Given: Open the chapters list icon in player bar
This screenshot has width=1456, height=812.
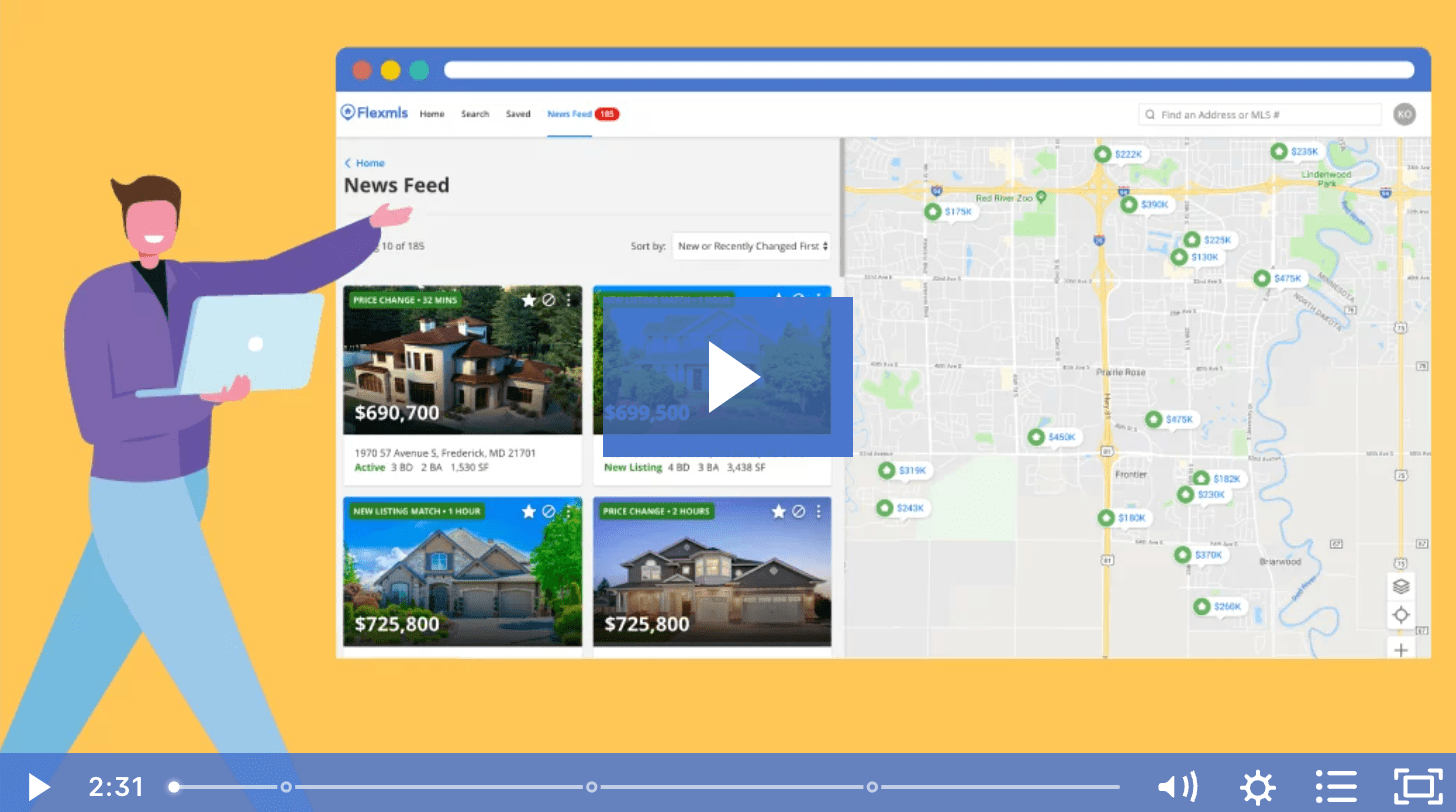Looking at the screenshot, I should tap(1335, 787).
